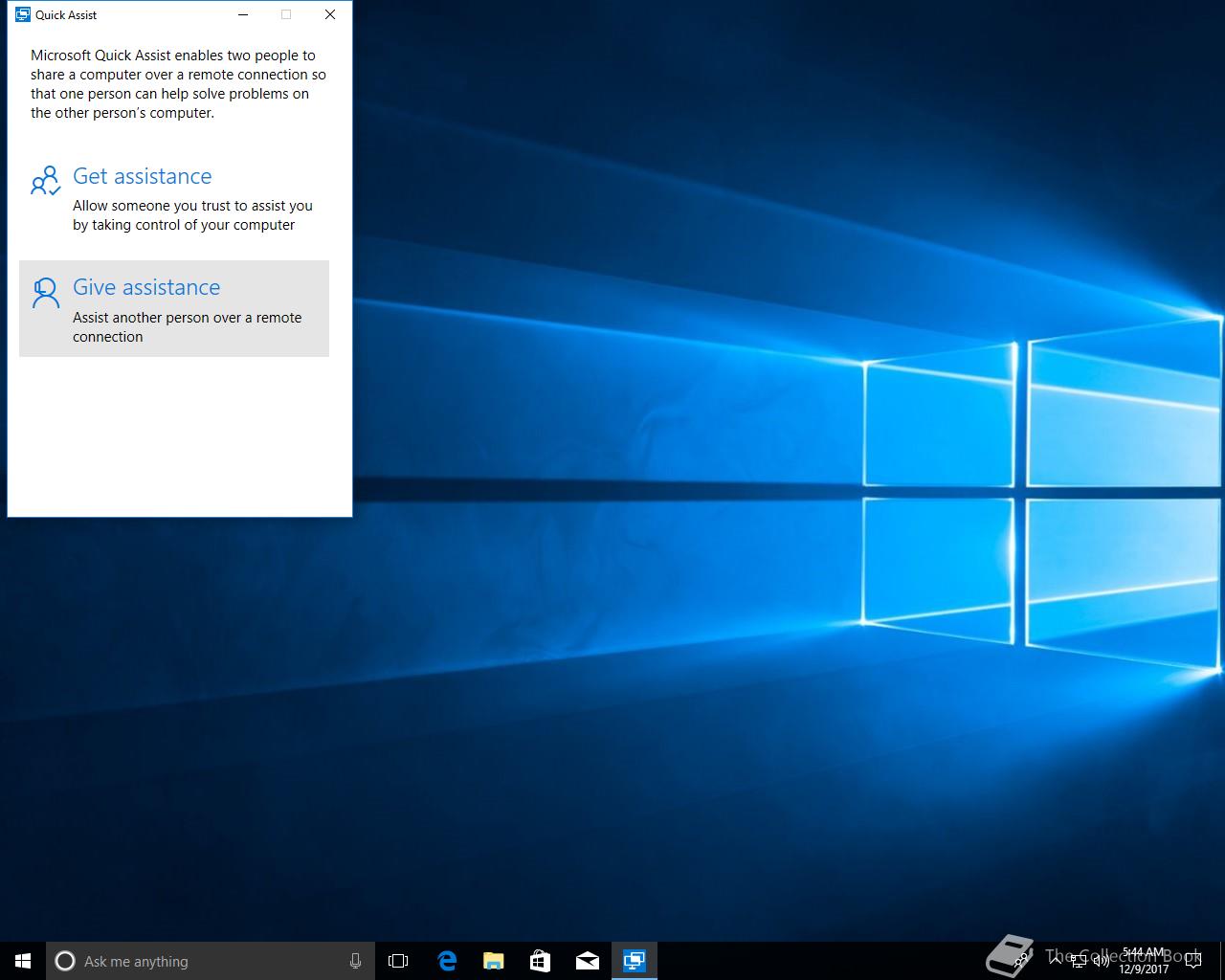
Task: Choose Give assistance to help remotely
Action: (146, 288)
